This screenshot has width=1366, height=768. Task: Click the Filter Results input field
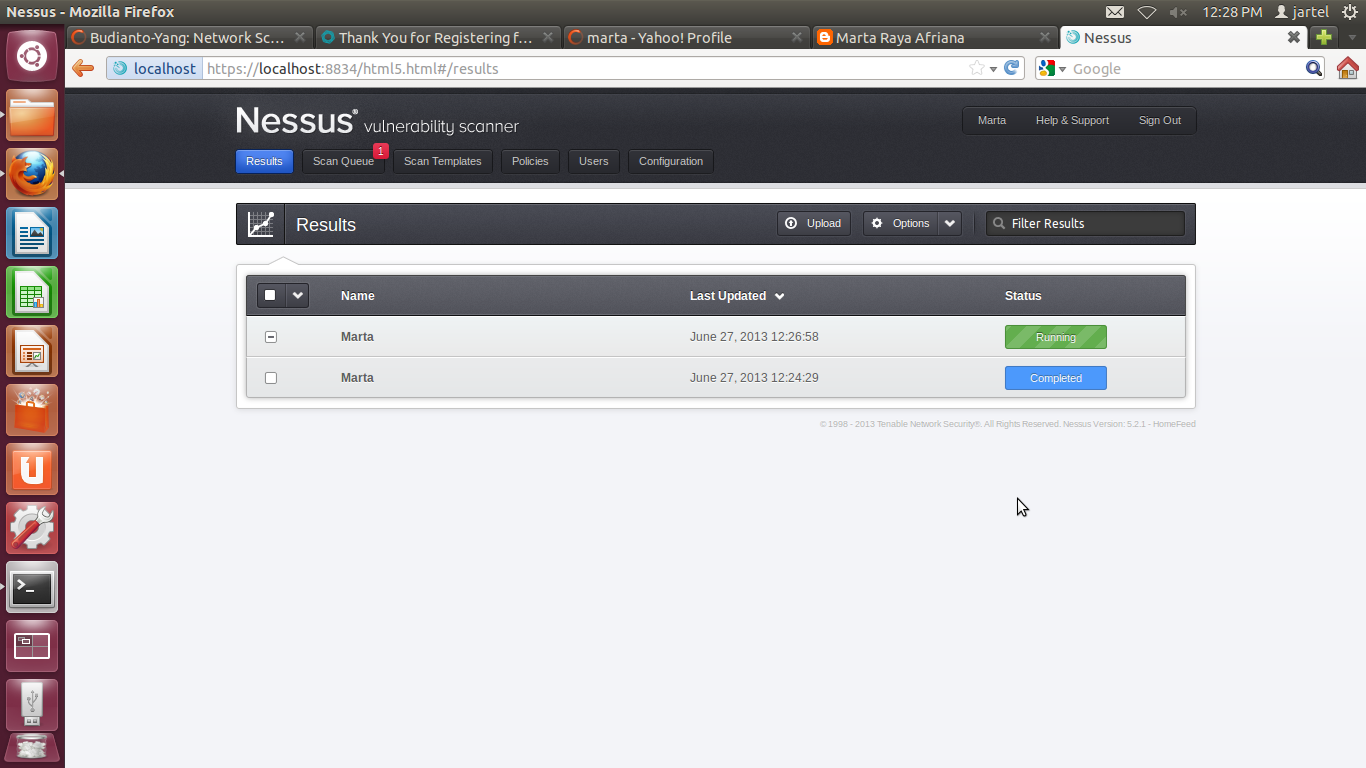tap(1086, 223)
